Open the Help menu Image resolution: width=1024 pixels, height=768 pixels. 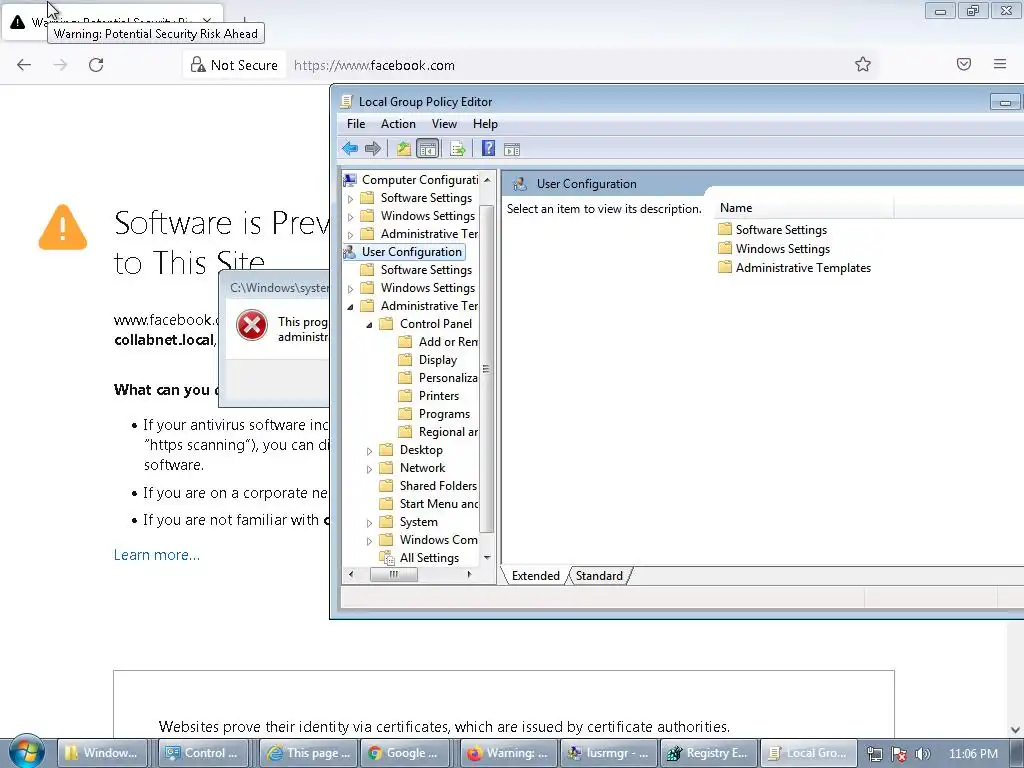pyautogui.click(x=485, y=123)
